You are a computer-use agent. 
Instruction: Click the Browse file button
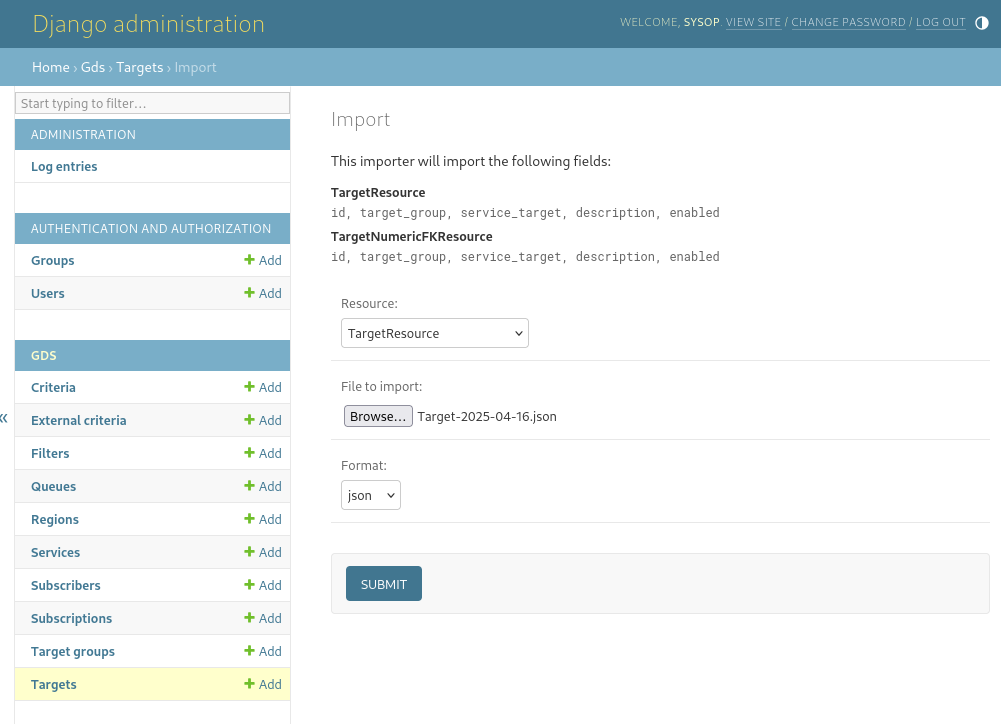378,416
